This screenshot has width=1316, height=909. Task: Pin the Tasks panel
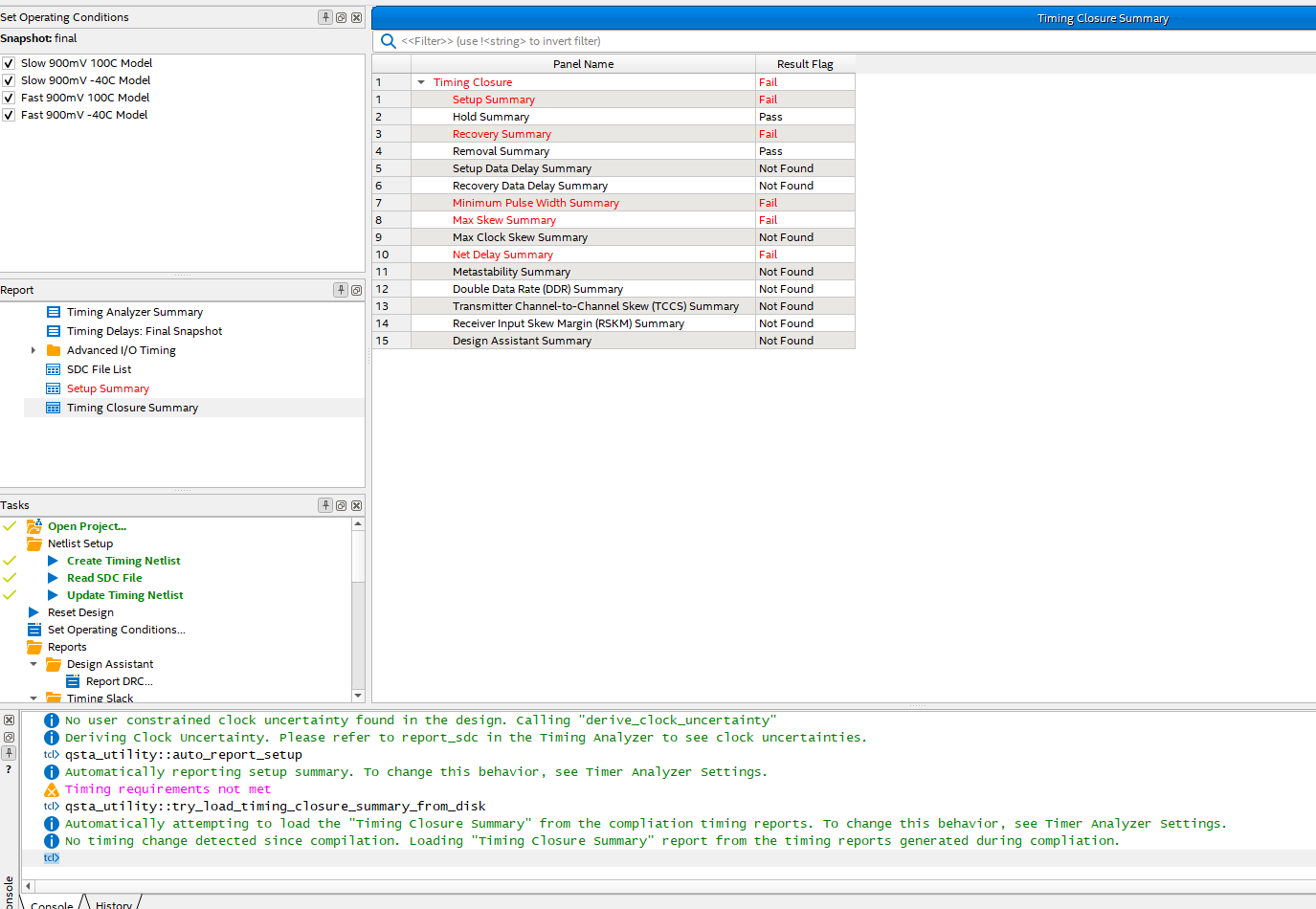(x=325, y=505)
